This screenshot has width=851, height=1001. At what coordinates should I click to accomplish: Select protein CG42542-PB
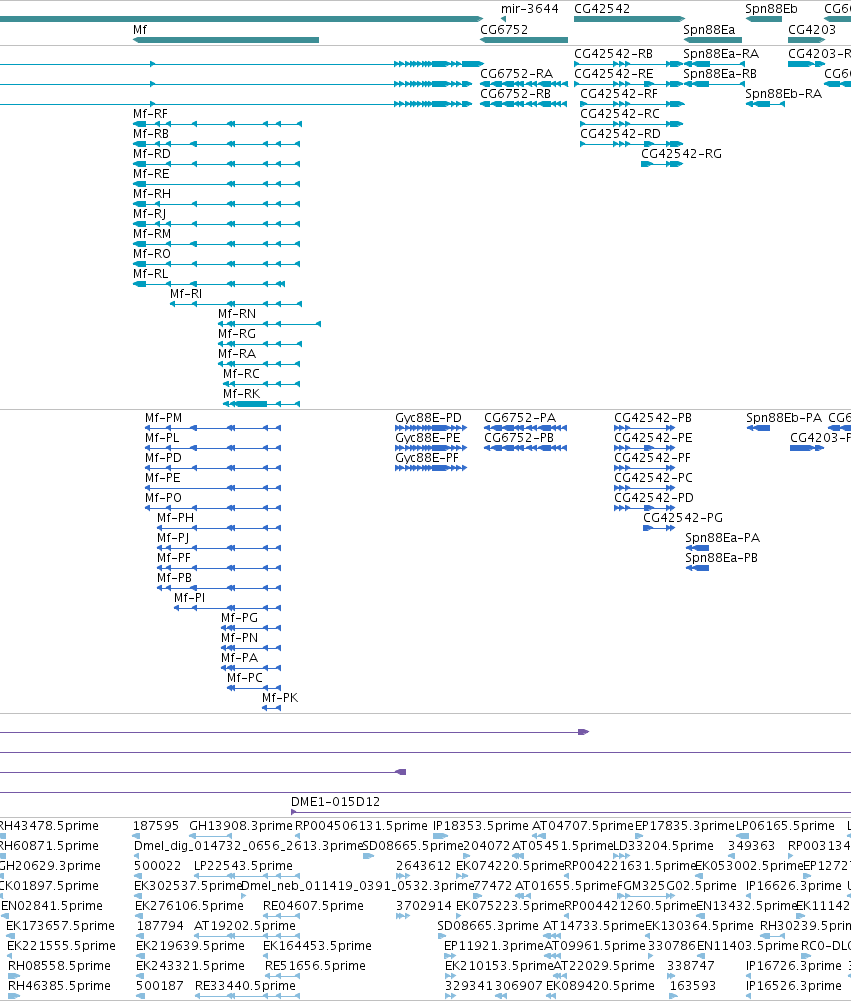[652, 418]
